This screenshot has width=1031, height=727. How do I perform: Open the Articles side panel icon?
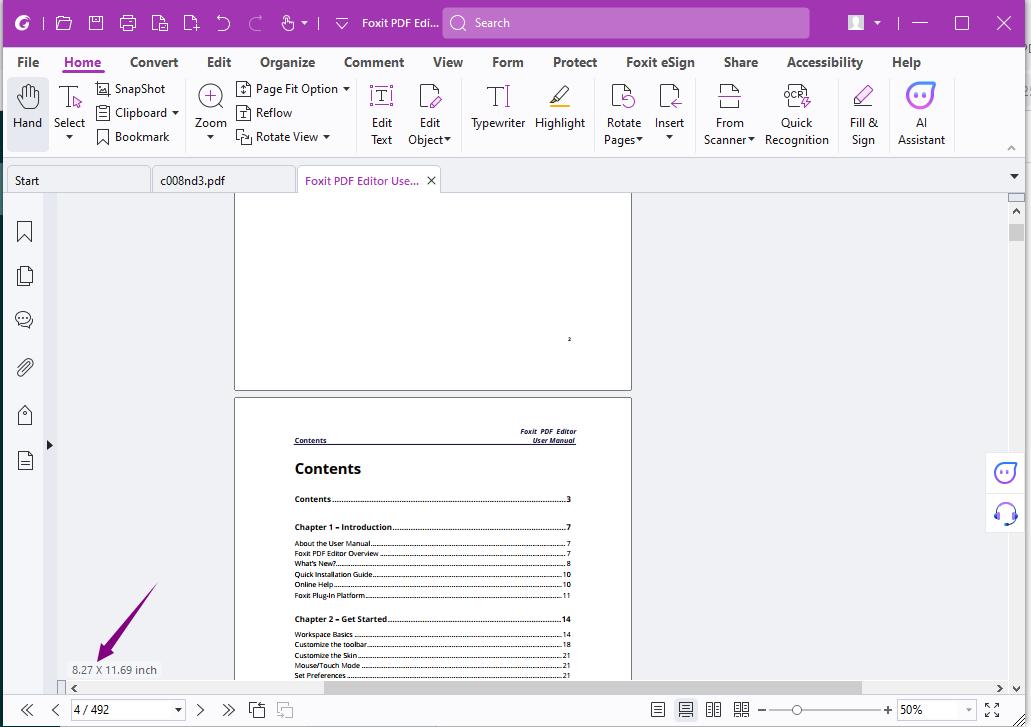click(25, 461)
